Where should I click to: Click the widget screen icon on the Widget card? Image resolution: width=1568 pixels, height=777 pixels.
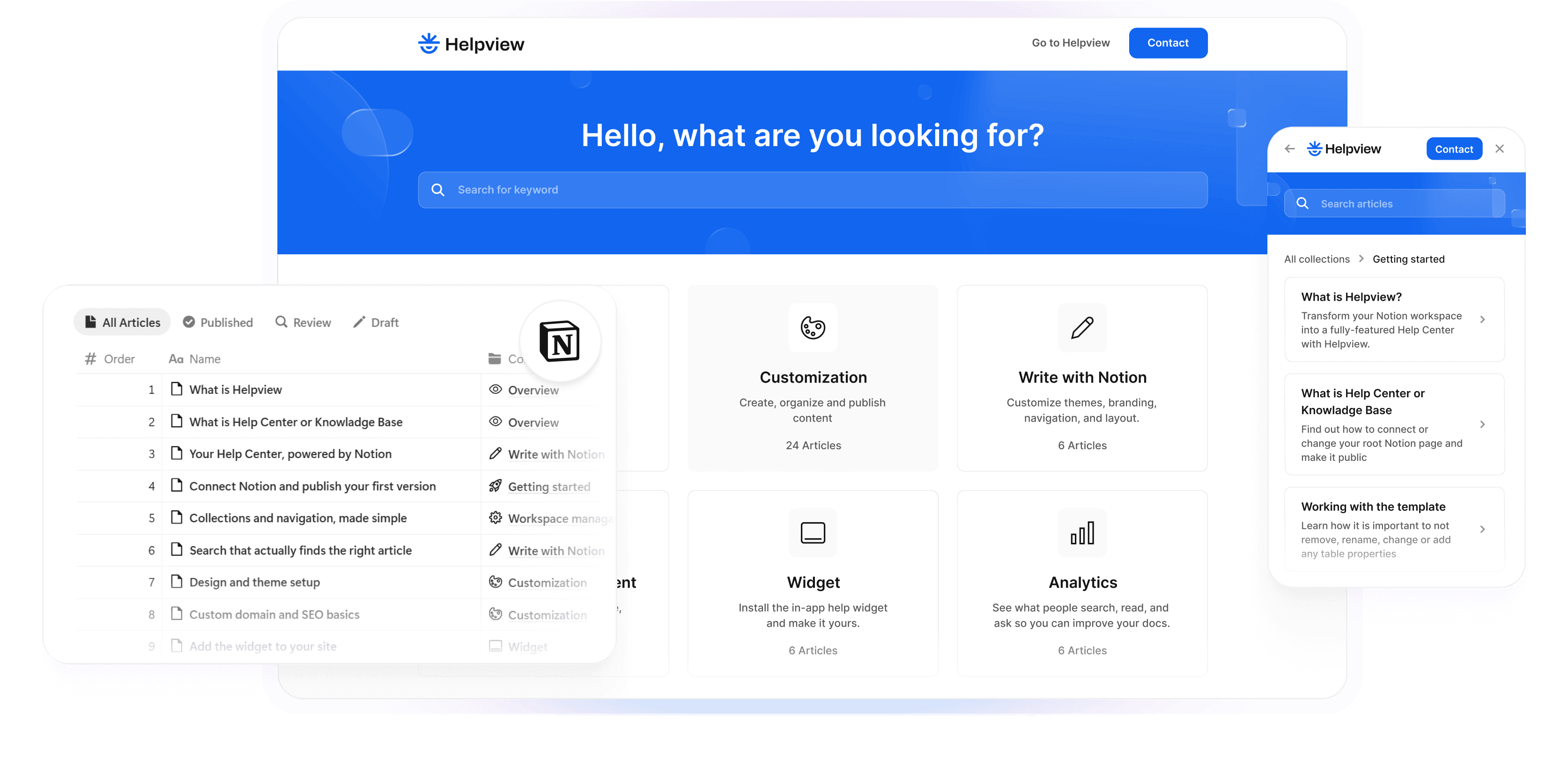813,533
